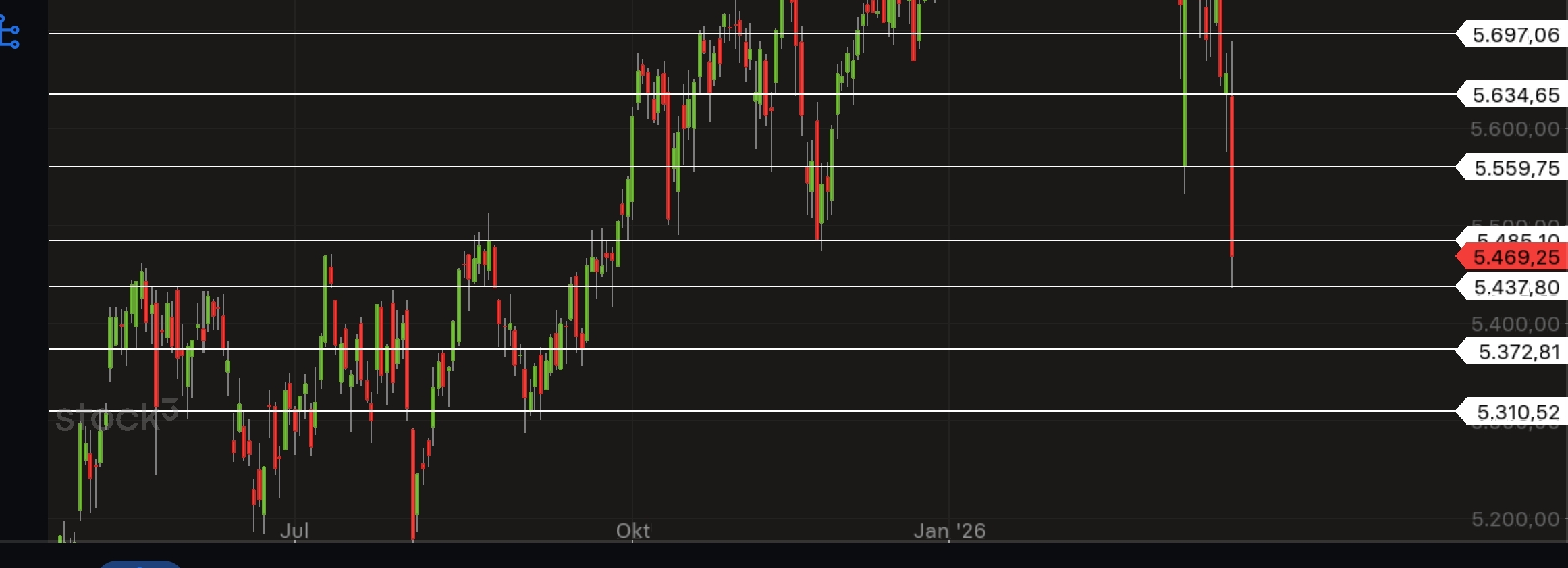Click the Jan '26 date axis label
Screen dimensions: 1568x568
pos(950,531)
